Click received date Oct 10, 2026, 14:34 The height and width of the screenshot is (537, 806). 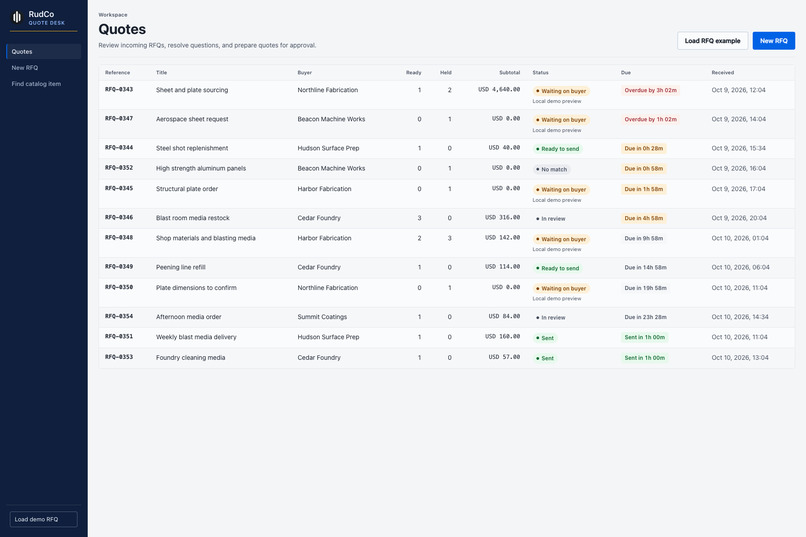(x=740, y=317)
